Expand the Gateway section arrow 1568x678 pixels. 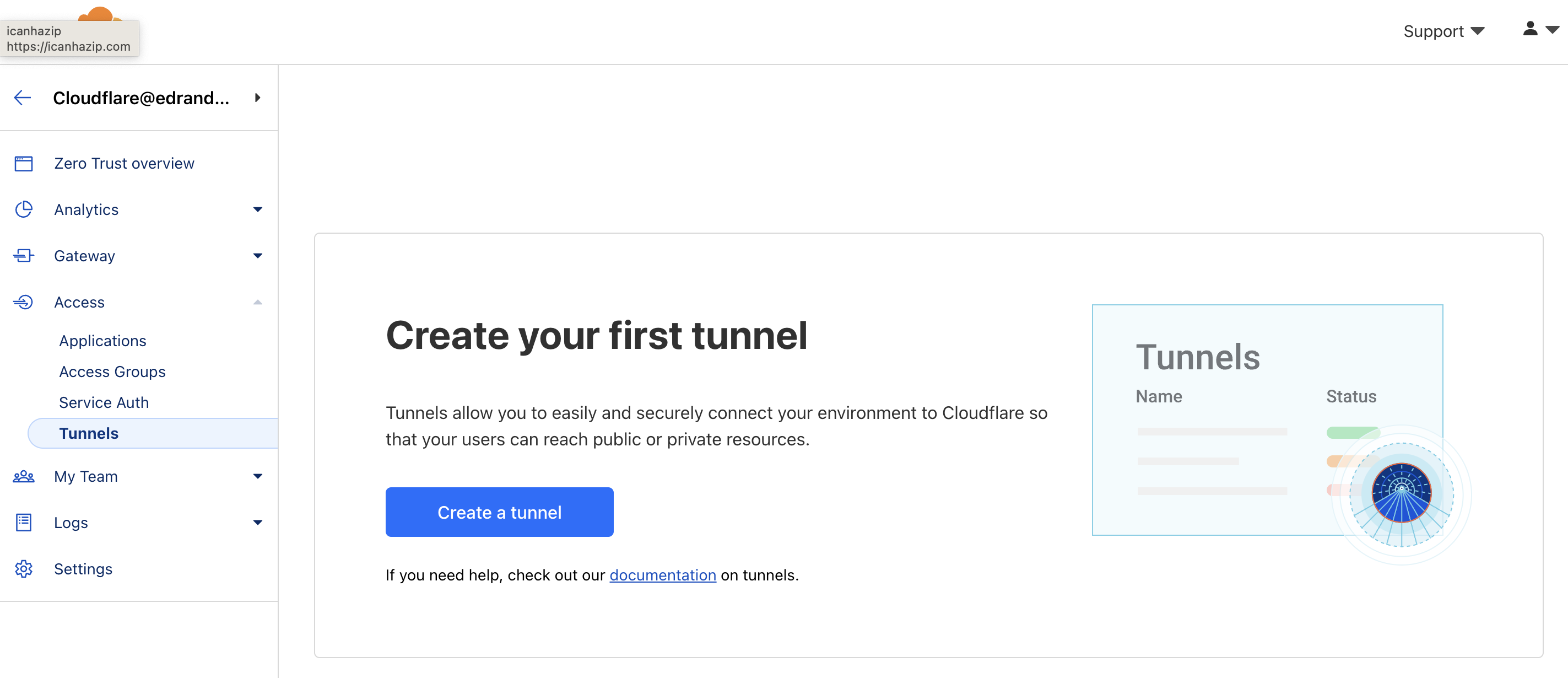(257, 255)
